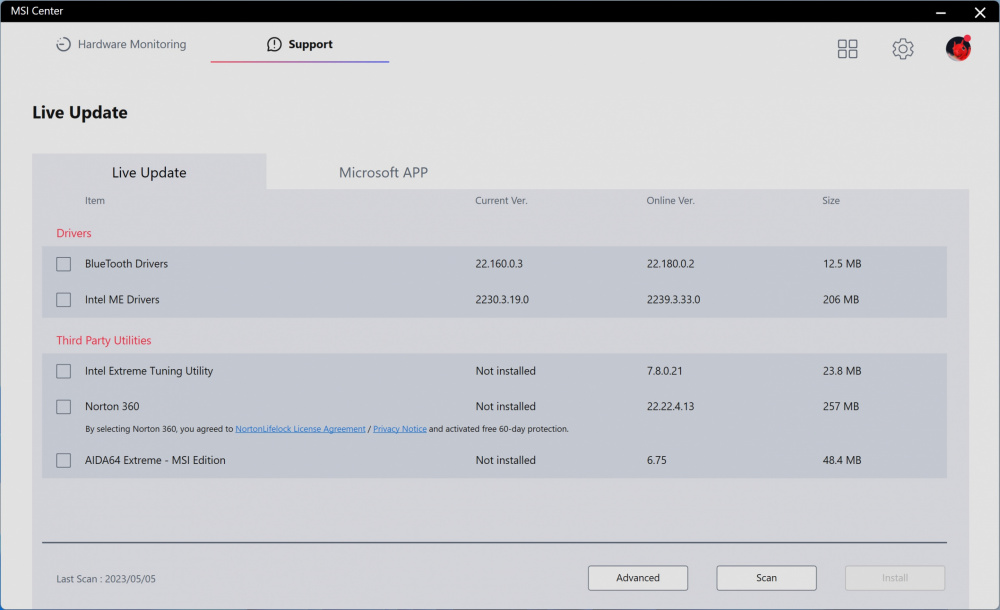Click the 12.5 MB size value
The width and height of the screenshot is (1000, 610).
842,264
